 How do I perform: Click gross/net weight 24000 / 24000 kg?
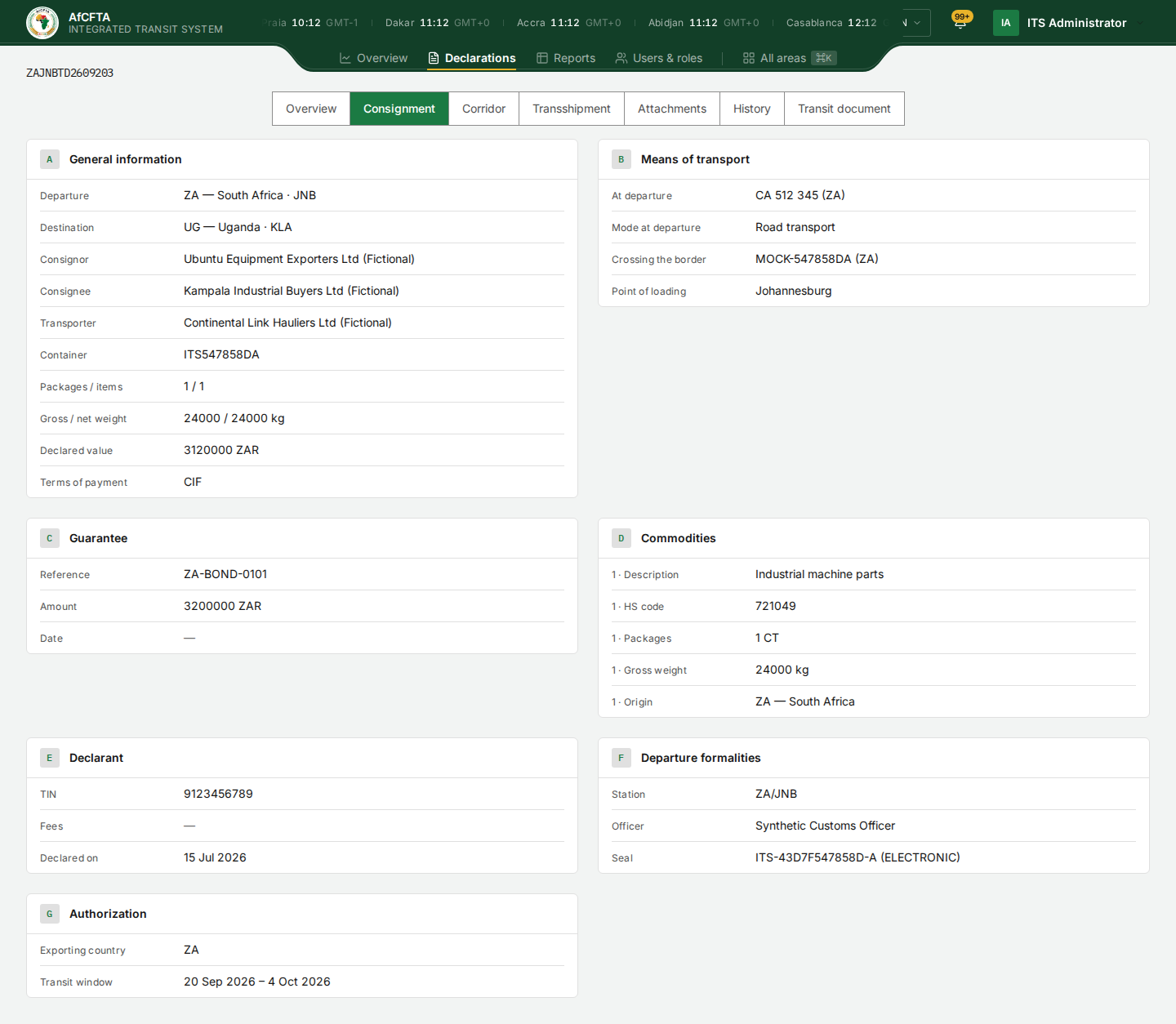click(x=234, y=418)
